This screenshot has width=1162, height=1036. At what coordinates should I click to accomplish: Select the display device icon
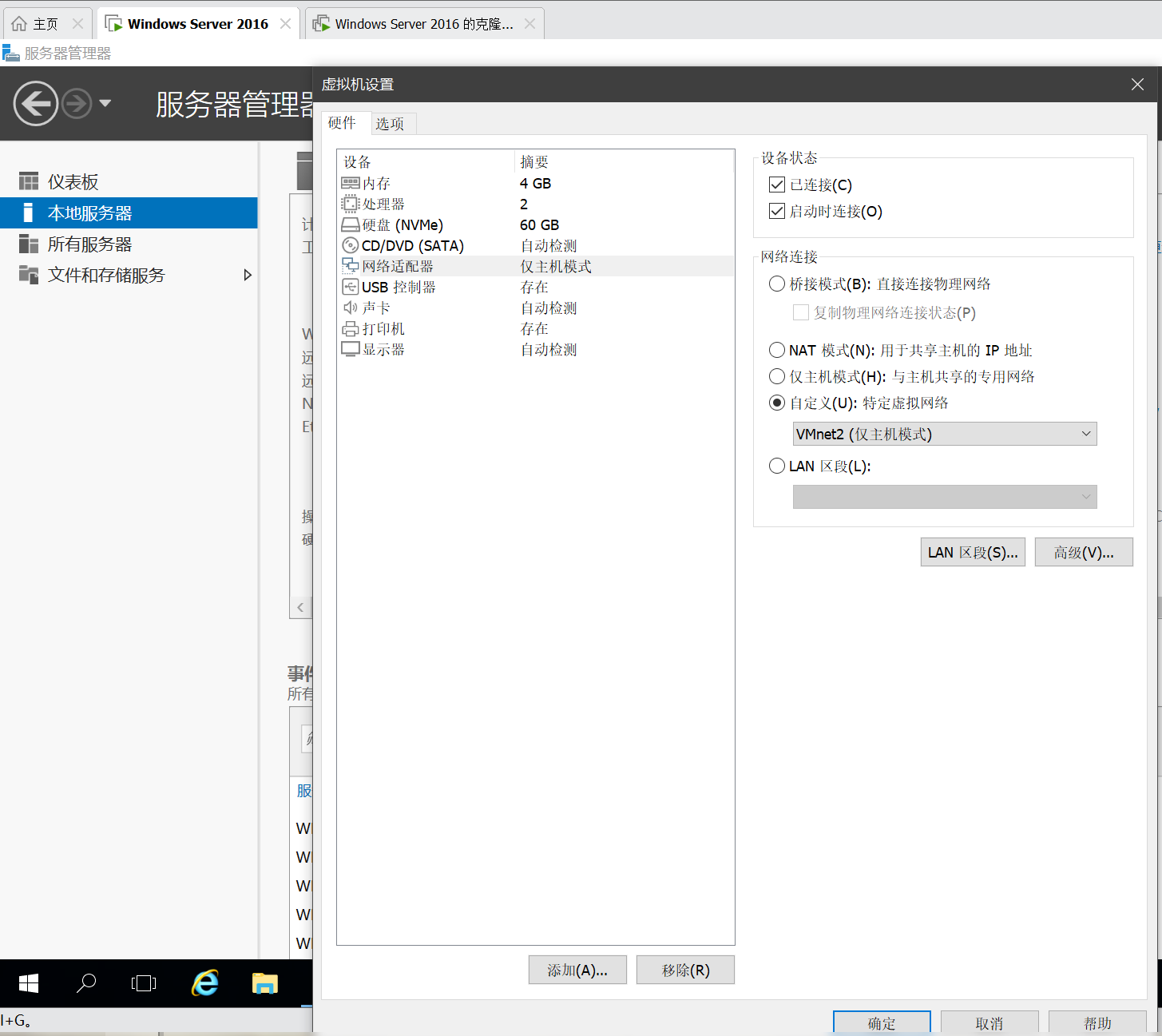pyautogui.click(x=350, y=349)
